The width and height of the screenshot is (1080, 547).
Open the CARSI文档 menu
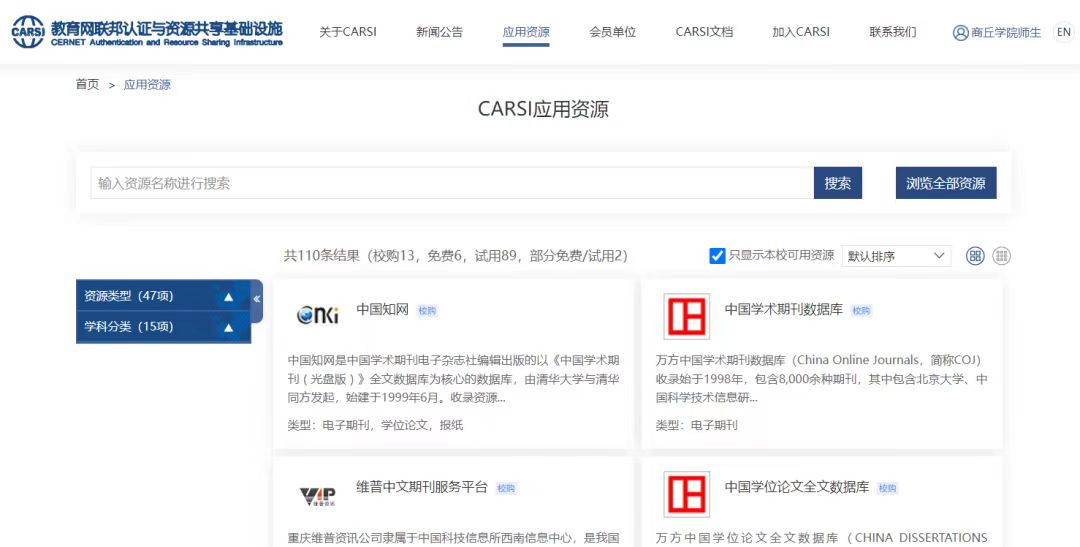coord(704,32)
